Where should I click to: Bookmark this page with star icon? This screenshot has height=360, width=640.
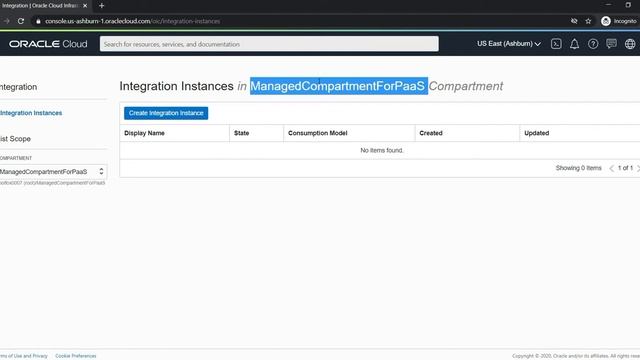click(588, 21)
